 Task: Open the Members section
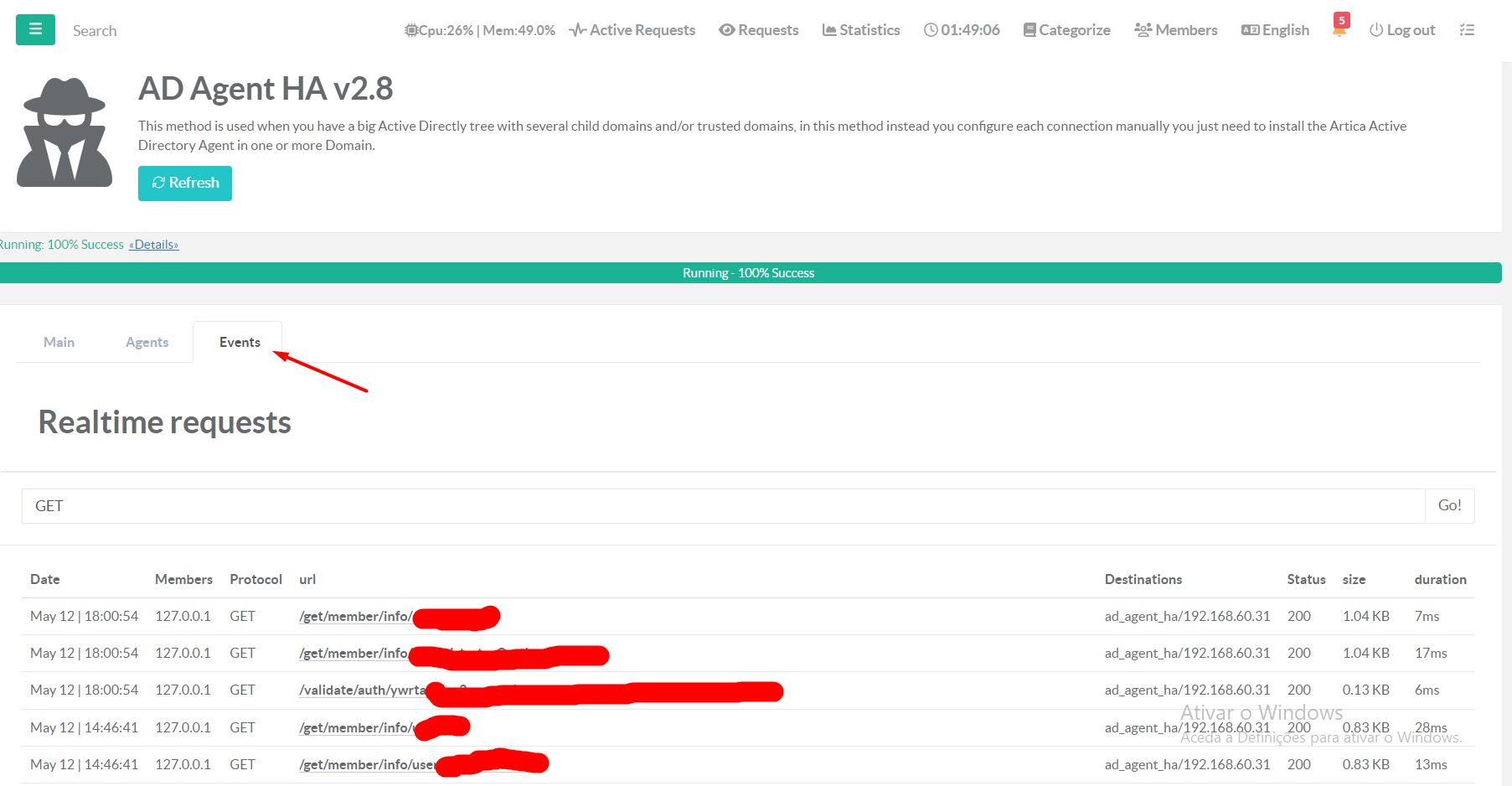[x=1176, y=30]
